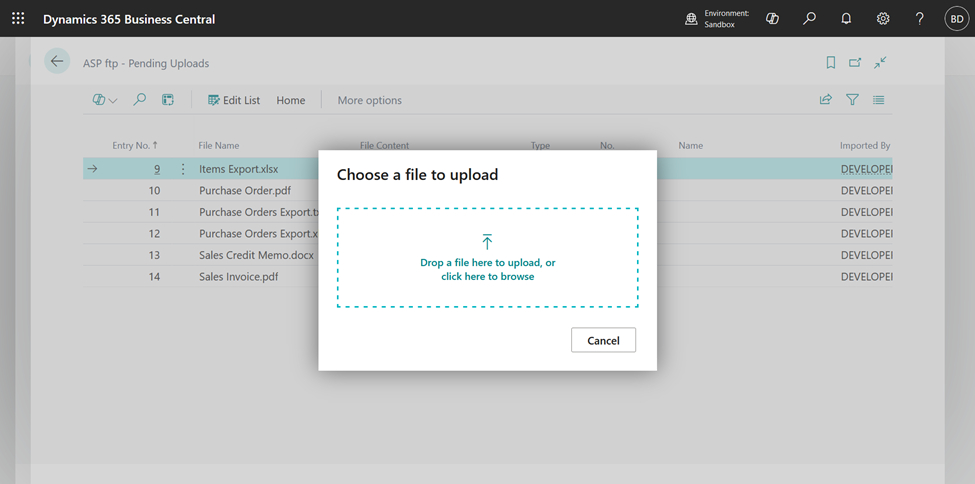Open the Home menu
This screenshot has width=975, height=484.
291,100
